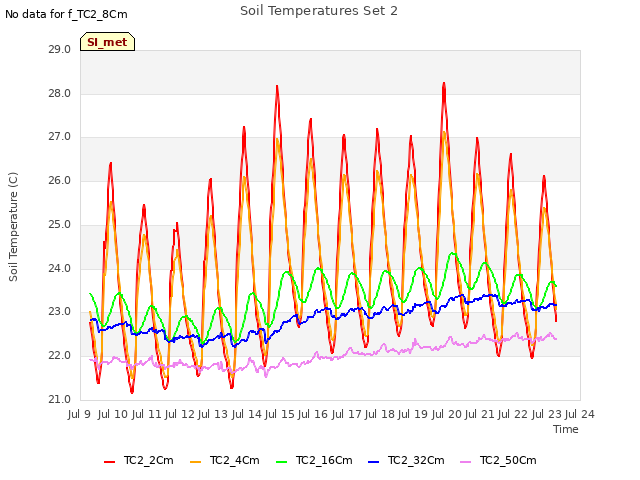Click the orange TC2_4Cm legend swatch

(x=196, y=462)
